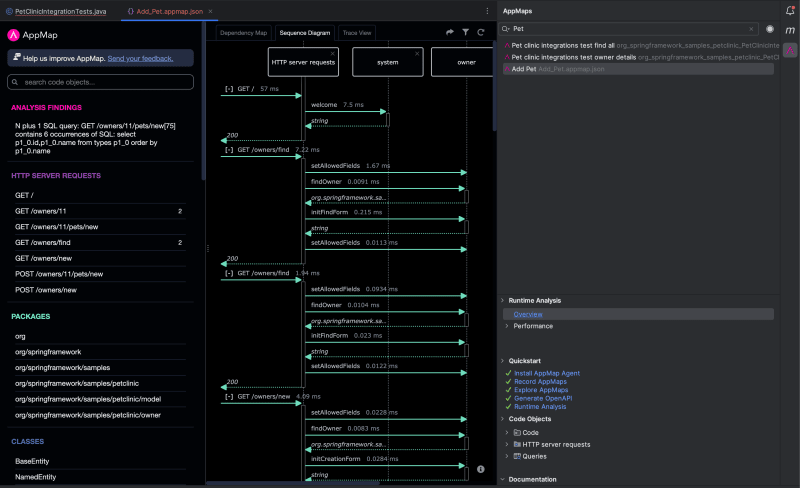Collapse the GET / request block
Viewport: 800px width, 488px height.
pos(229,89)
